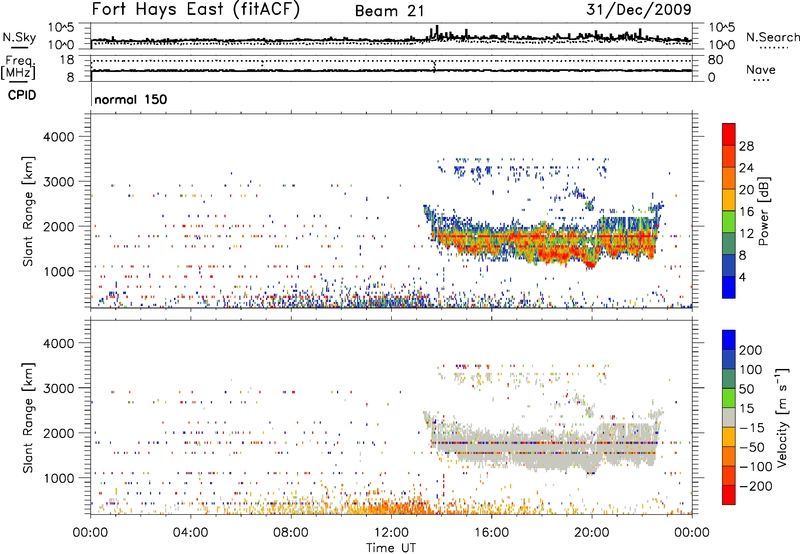Click the "04:00" time axis label
The width and height of the screenshot is (800, 554).
(191, 532)
